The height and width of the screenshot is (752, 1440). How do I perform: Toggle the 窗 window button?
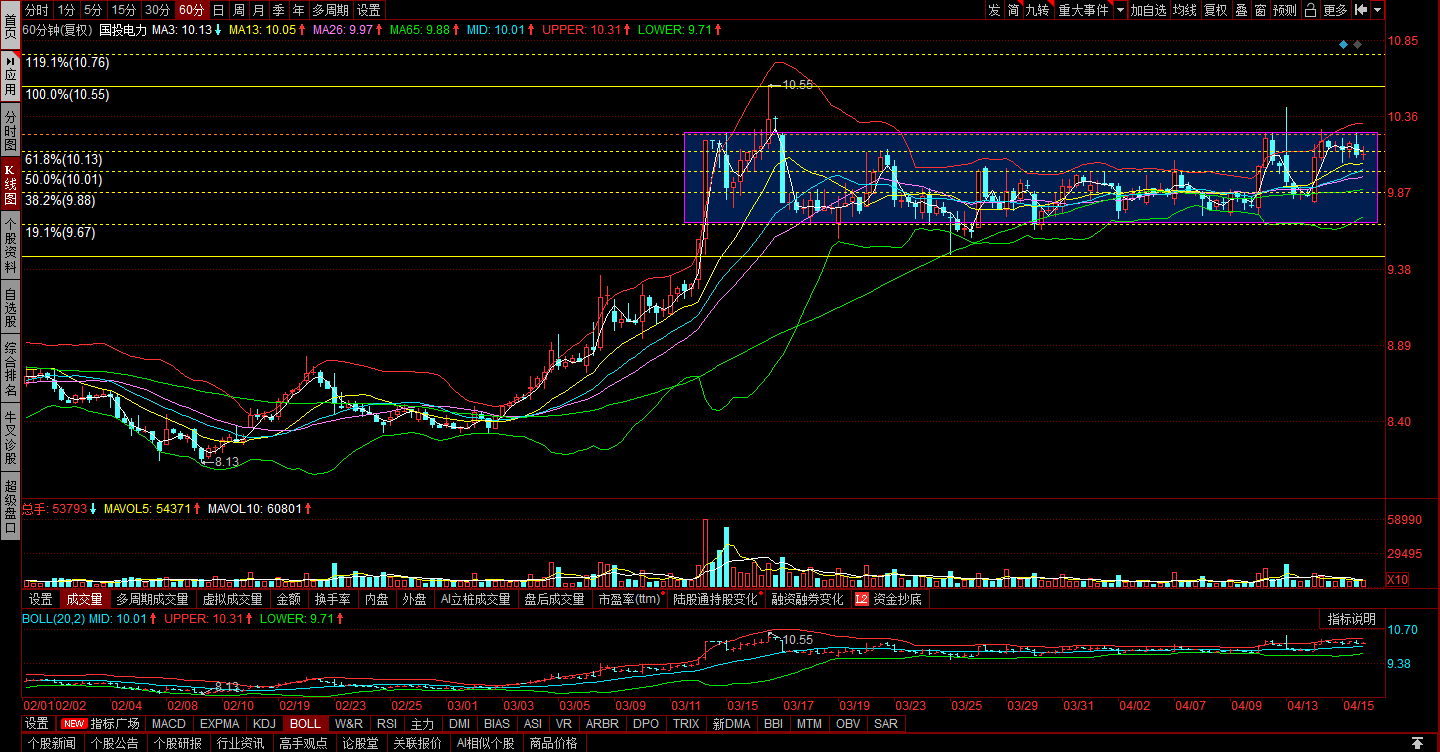(1261, 10)
